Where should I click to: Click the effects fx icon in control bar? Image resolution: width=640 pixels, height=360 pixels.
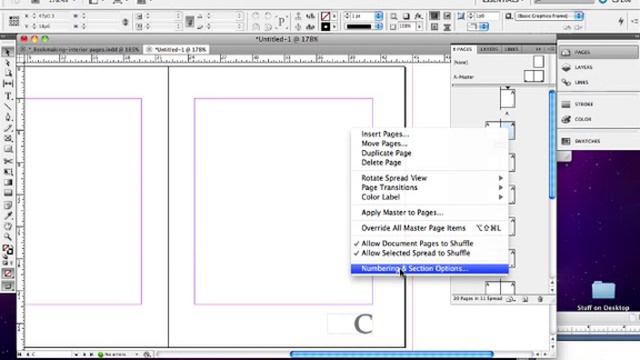click(x=418, y=16)
